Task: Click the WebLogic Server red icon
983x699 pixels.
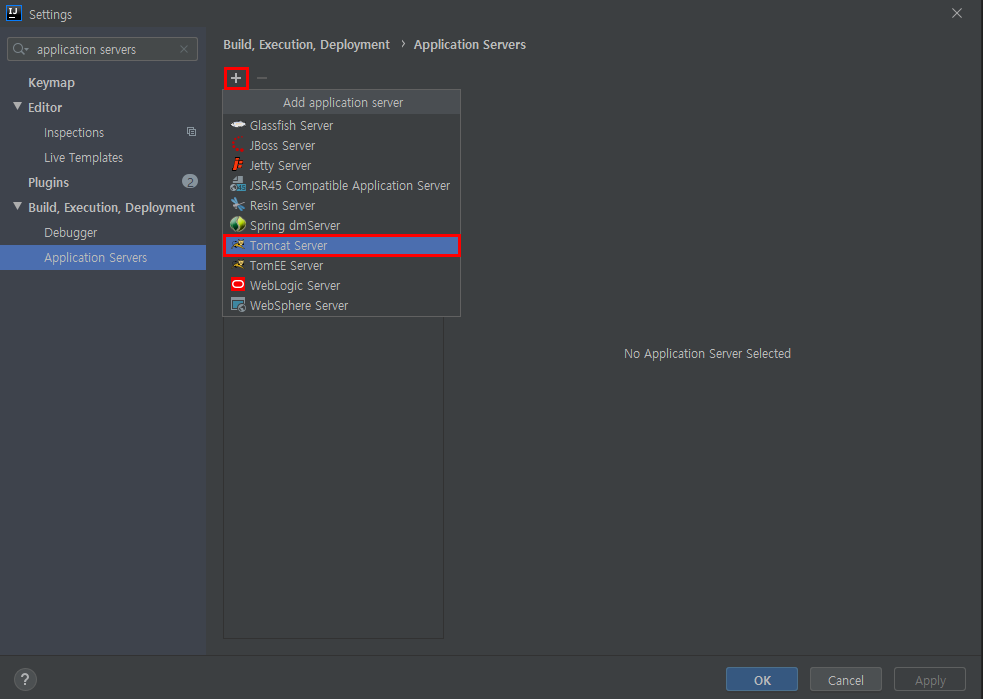Action: [x=238, y=285]
